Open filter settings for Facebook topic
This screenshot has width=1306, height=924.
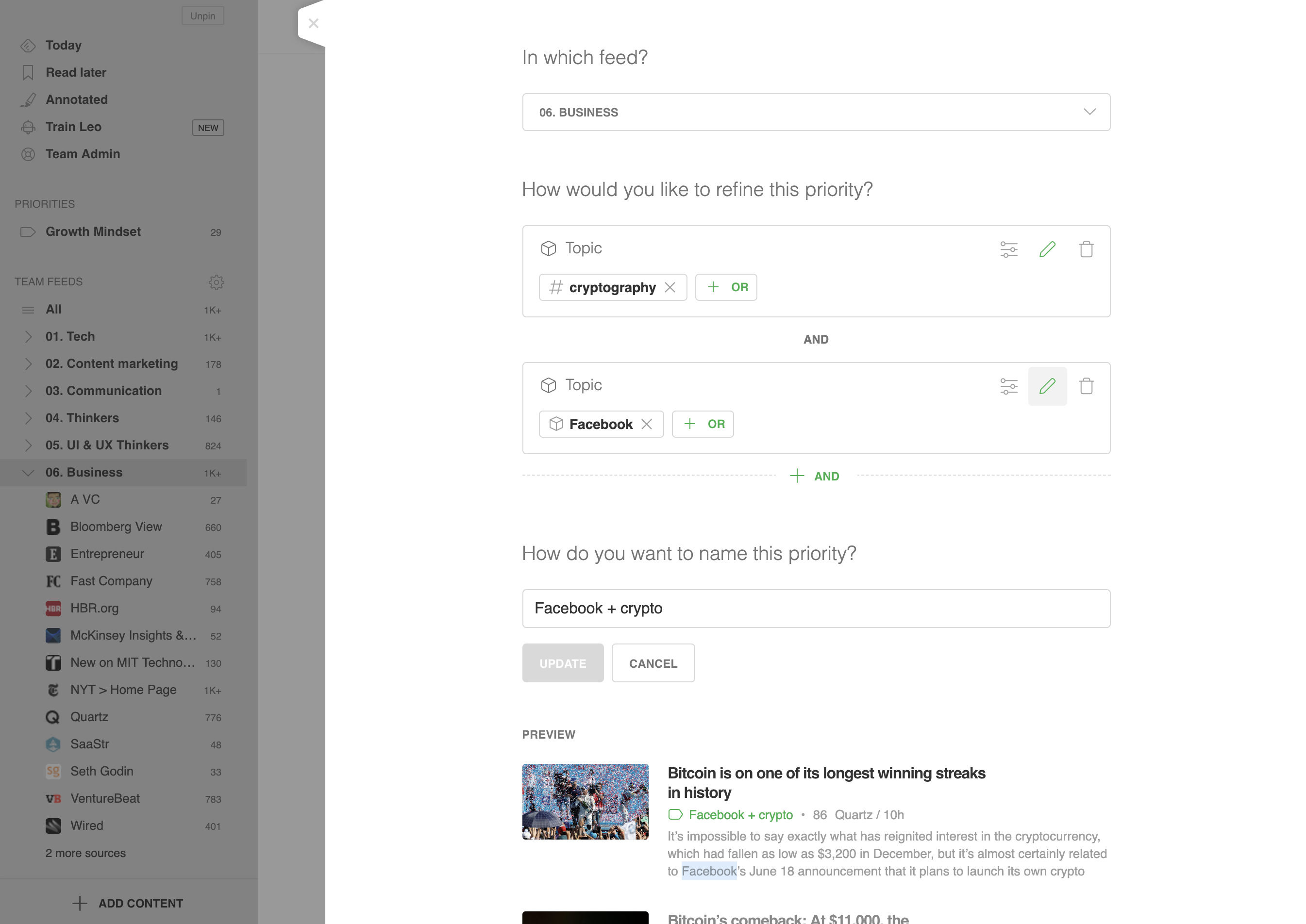click(1008, 386)
